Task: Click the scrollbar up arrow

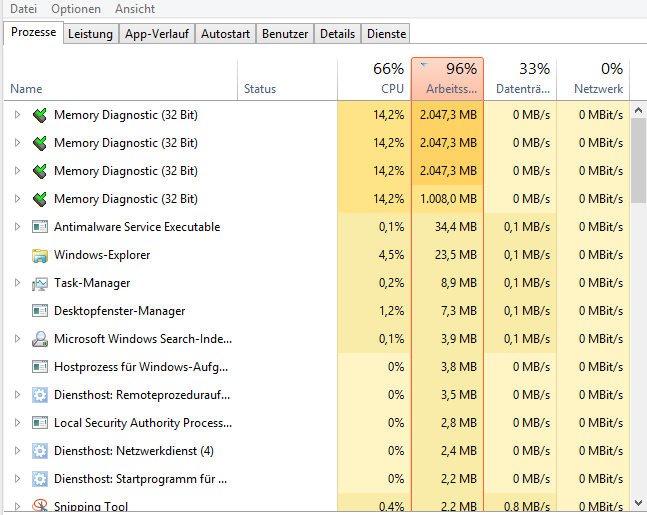Action: 638,110
